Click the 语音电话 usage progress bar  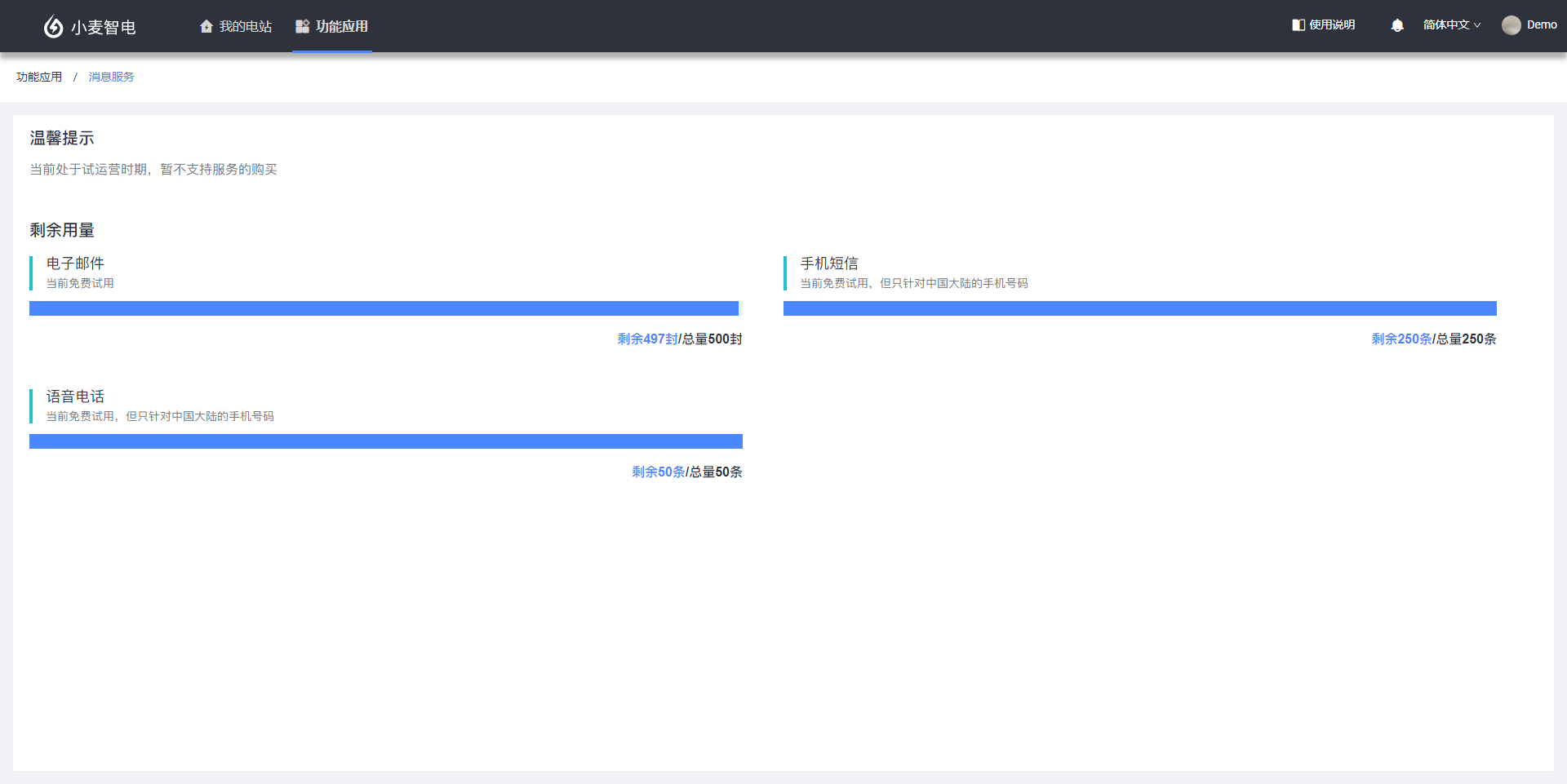(x=385, y=441)
